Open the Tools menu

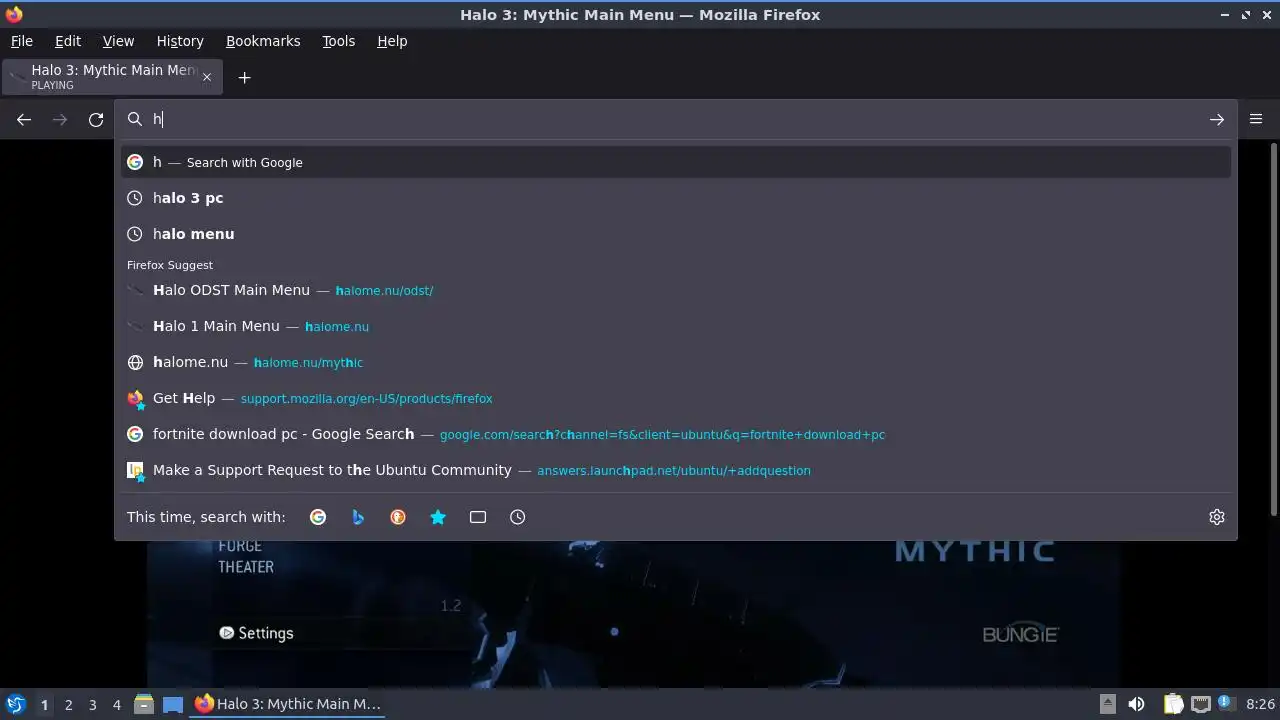(x=338, y=41)
